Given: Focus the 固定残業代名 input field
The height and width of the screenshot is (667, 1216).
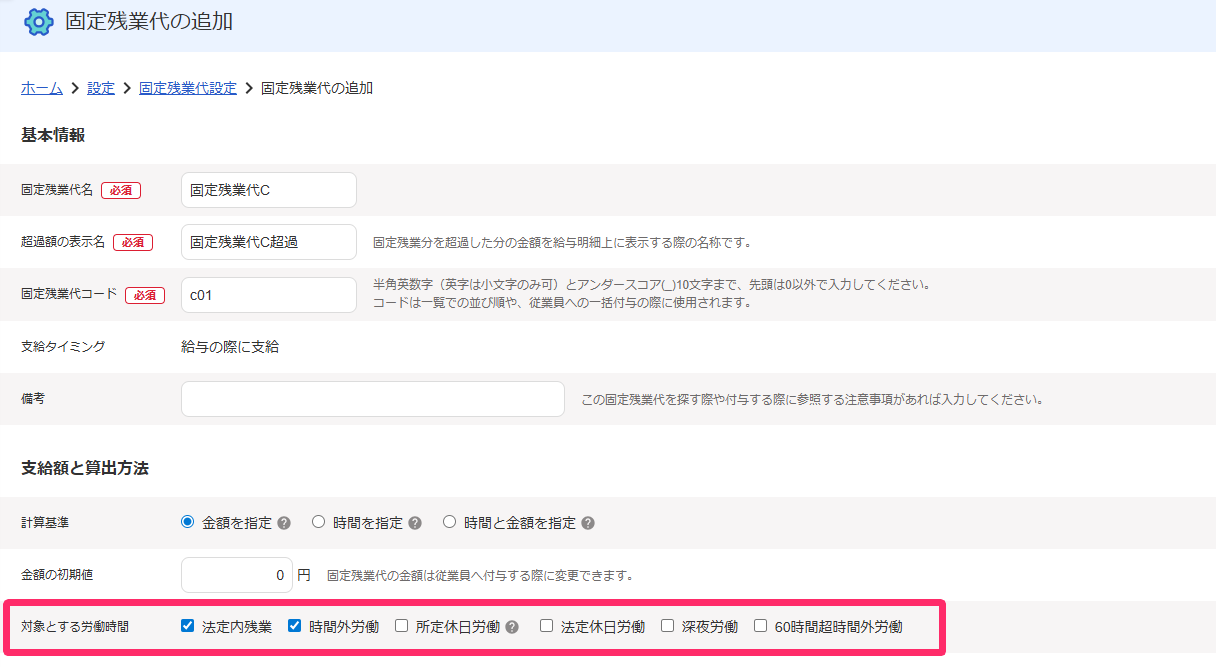Looking at the screenshot, I should 269,190.
